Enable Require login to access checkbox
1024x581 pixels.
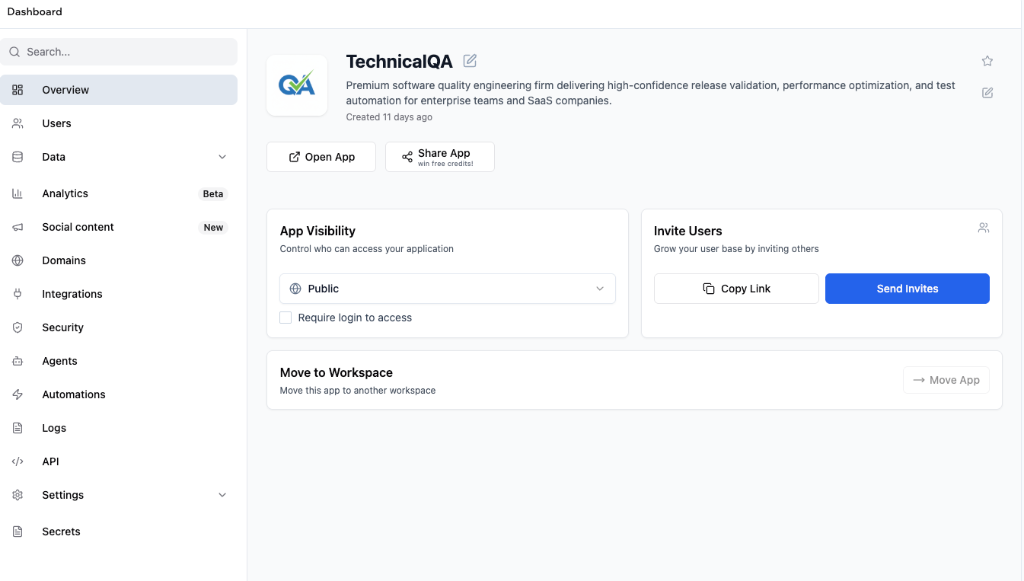pos(286,318)
